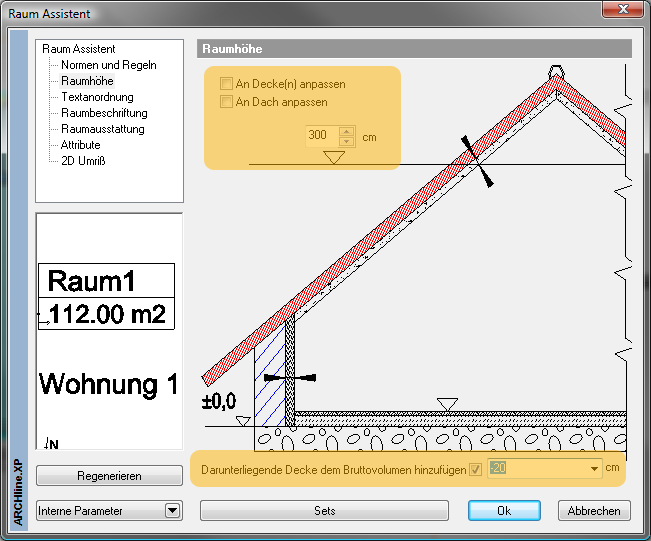Image resolution: width=651 pixels, height=541 pixels.
Task: Click the ceiling height triangle marker under 300
Action: (334, 157)
